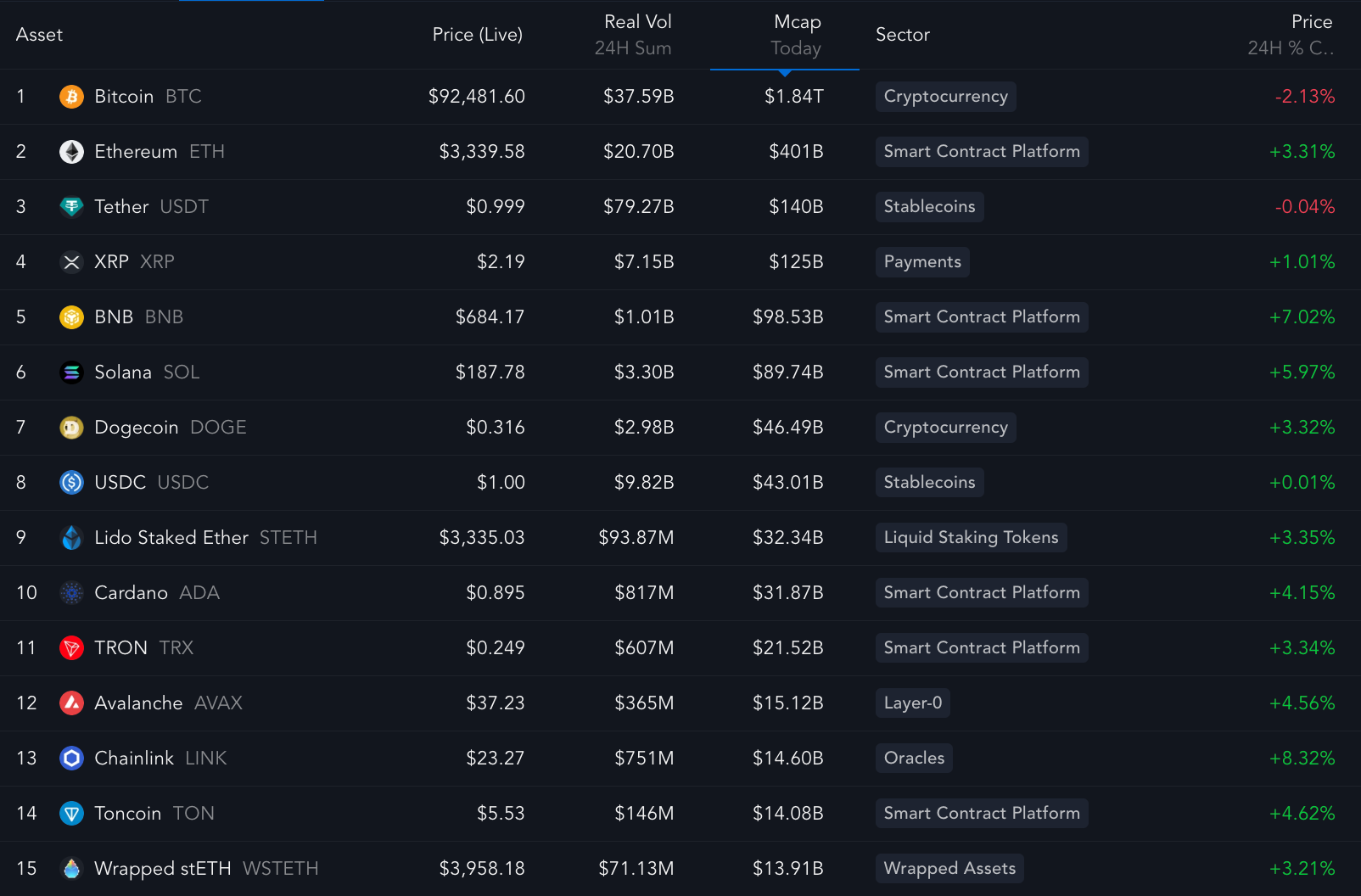1361x896 pixels.
Task: Sort by Price 24H % change header
Action: 1291,35
